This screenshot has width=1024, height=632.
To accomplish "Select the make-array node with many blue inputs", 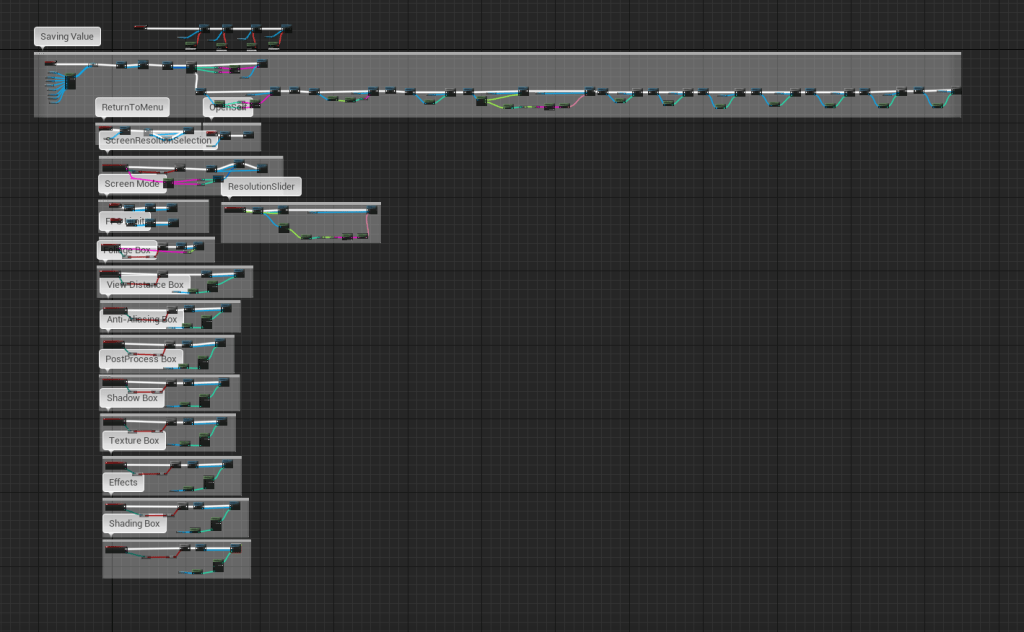I will coord(70,83).
